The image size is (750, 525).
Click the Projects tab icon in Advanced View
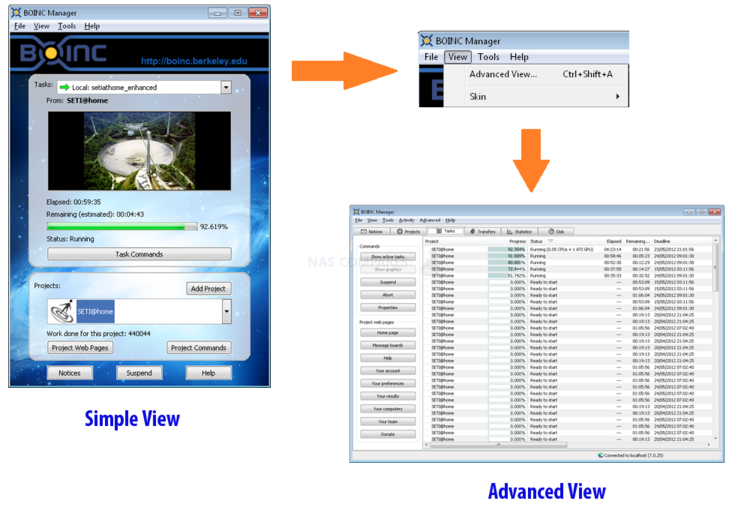(x=400, y=231)
